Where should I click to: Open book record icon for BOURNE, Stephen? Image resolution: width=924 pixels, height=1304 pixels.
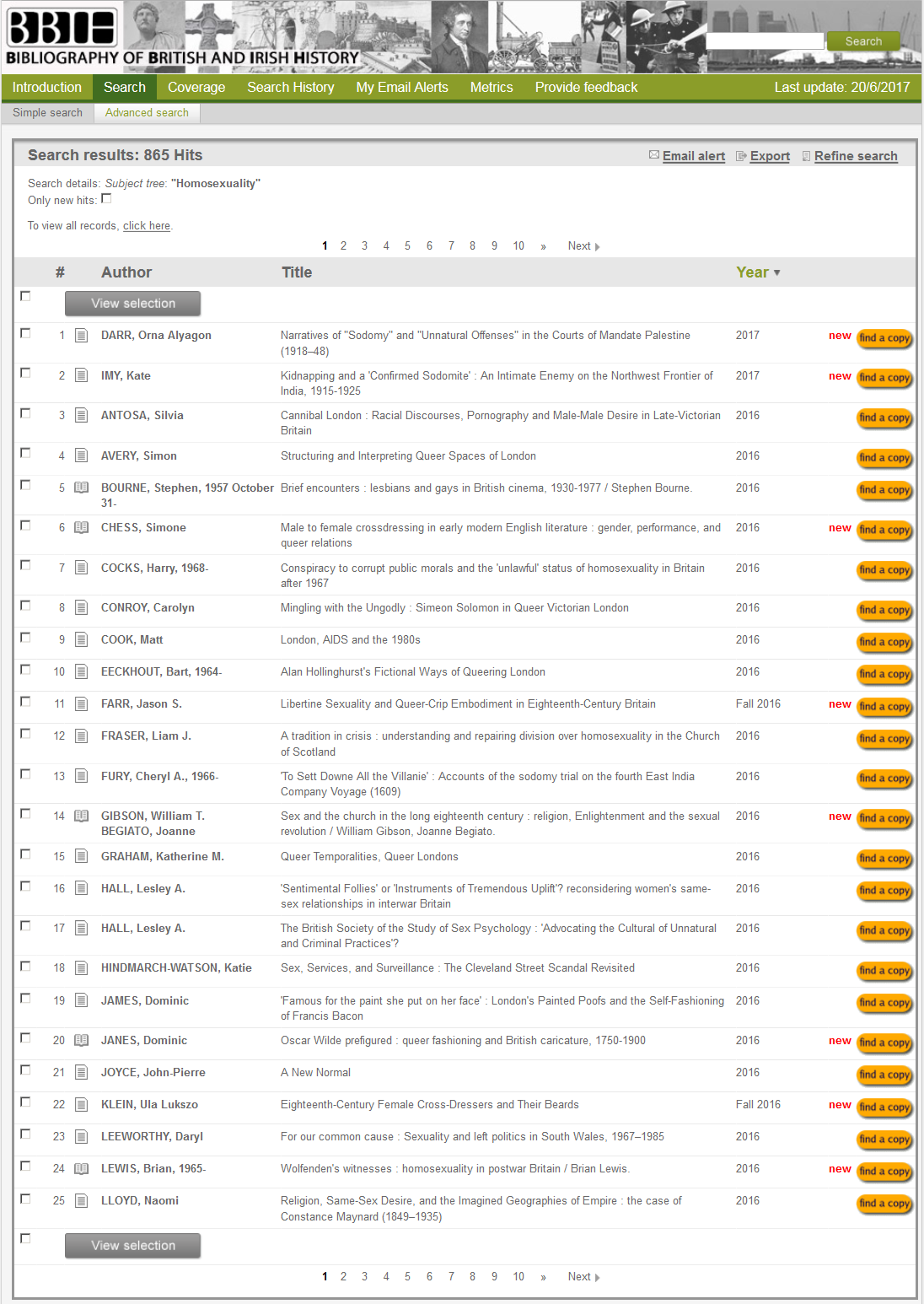click(x=82, y=488)
